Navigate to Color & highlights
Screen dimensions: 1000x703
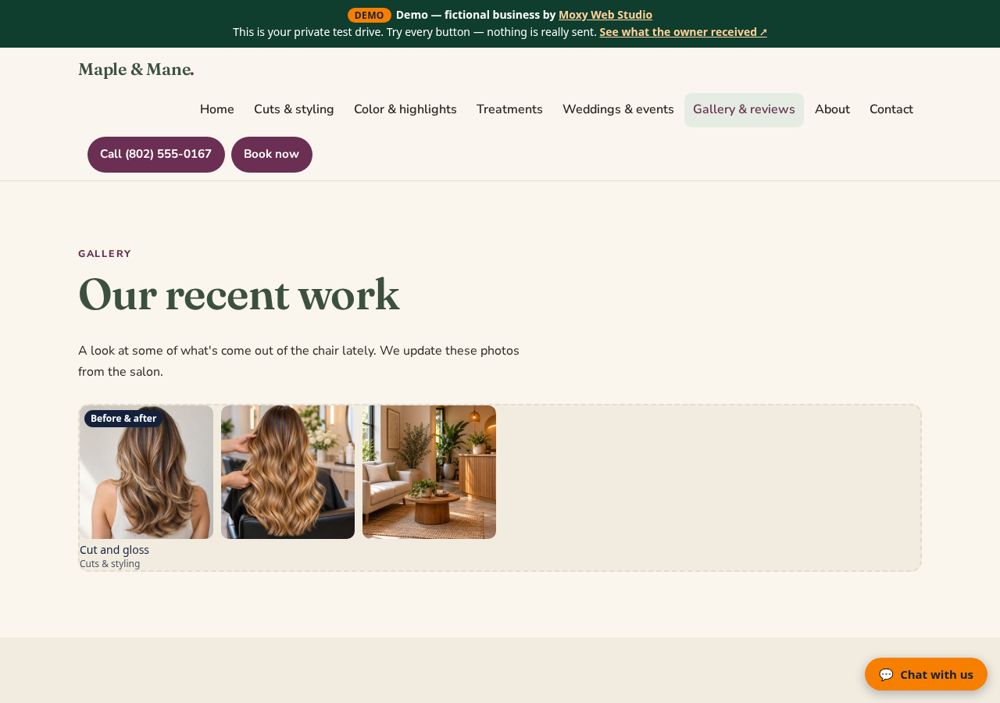tap(405, 109)
